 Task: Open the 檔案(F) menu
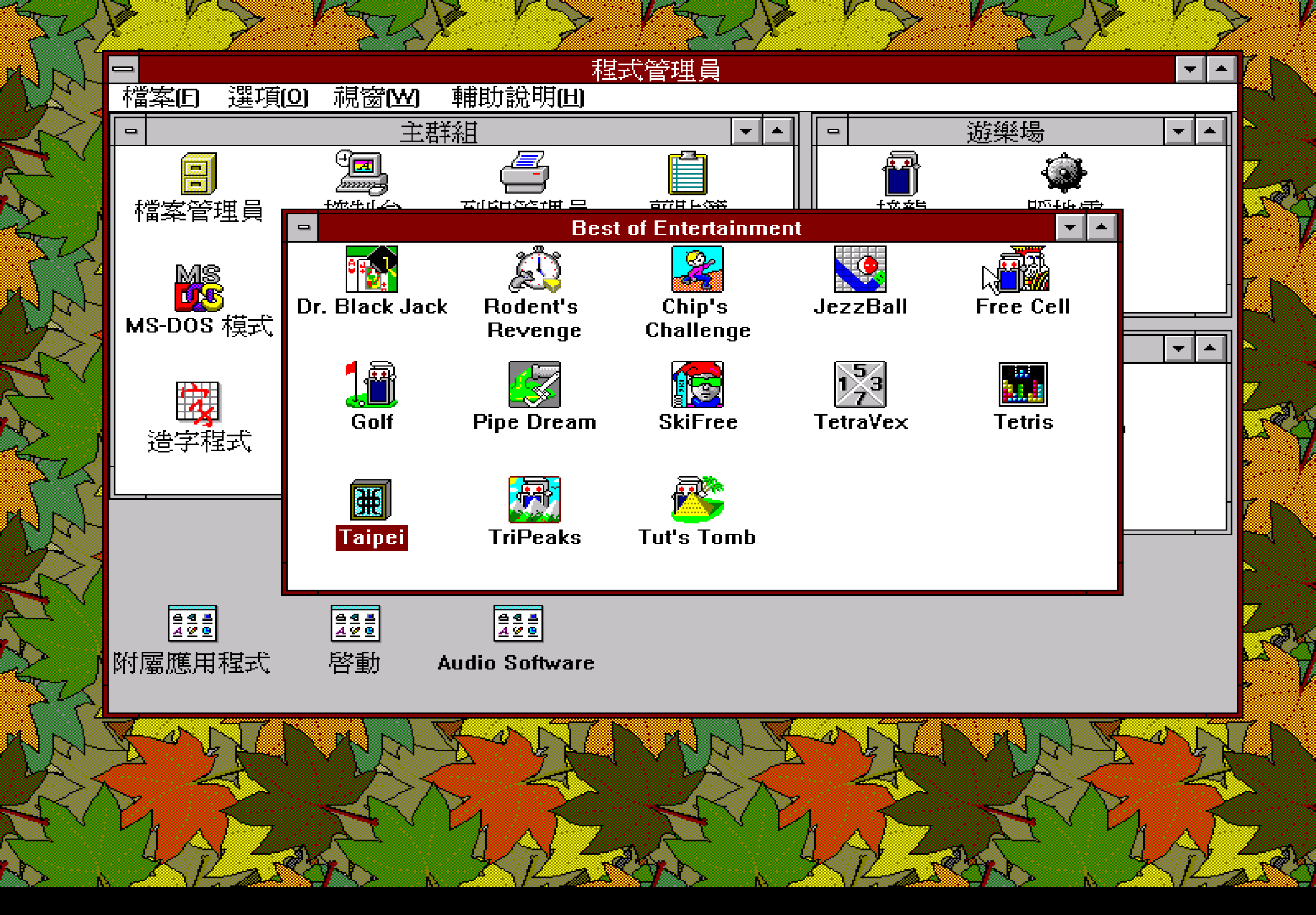click(161, 98)
